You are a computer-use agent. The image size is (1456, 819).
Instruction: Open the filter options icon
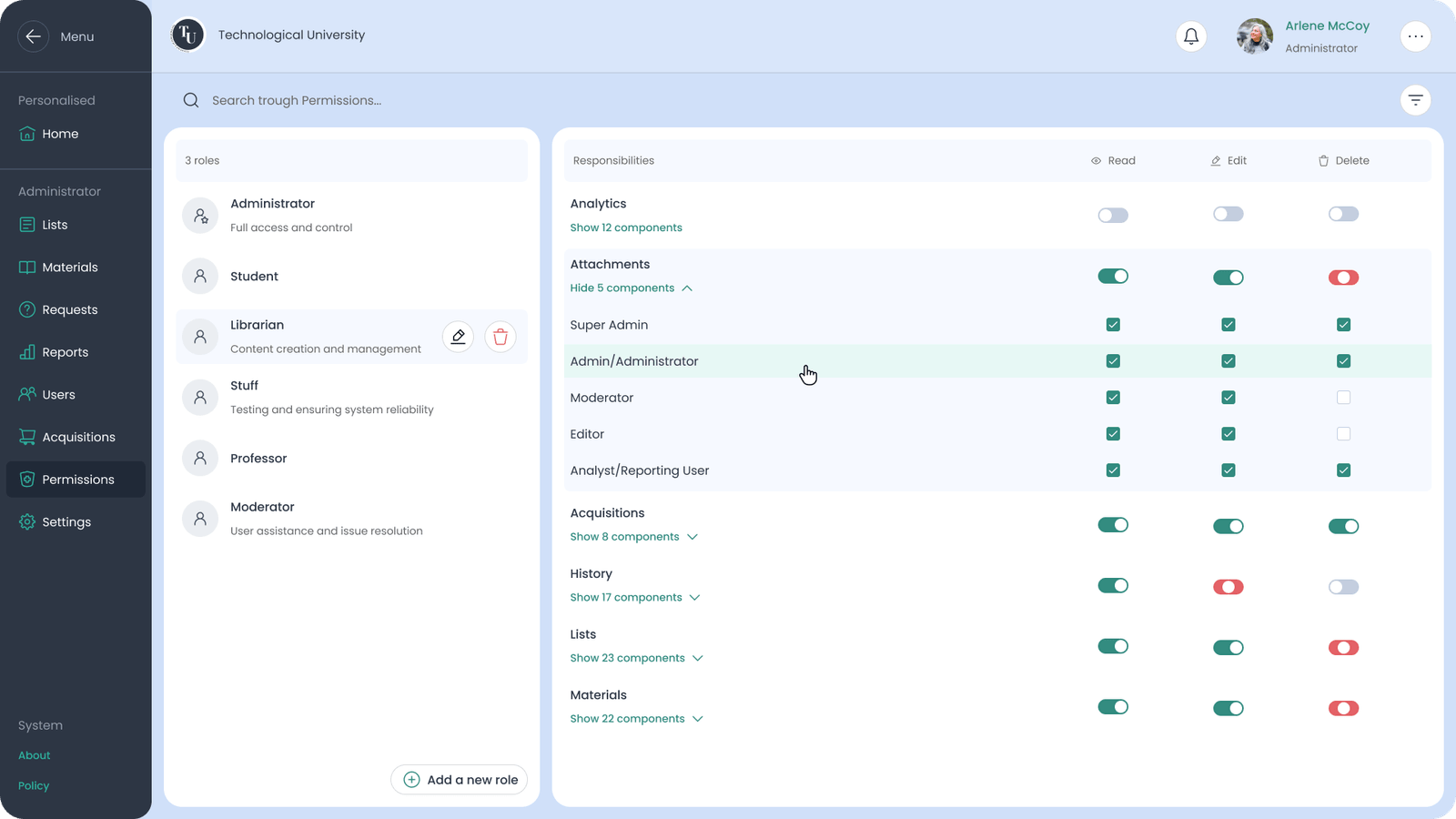point(1415,100)
